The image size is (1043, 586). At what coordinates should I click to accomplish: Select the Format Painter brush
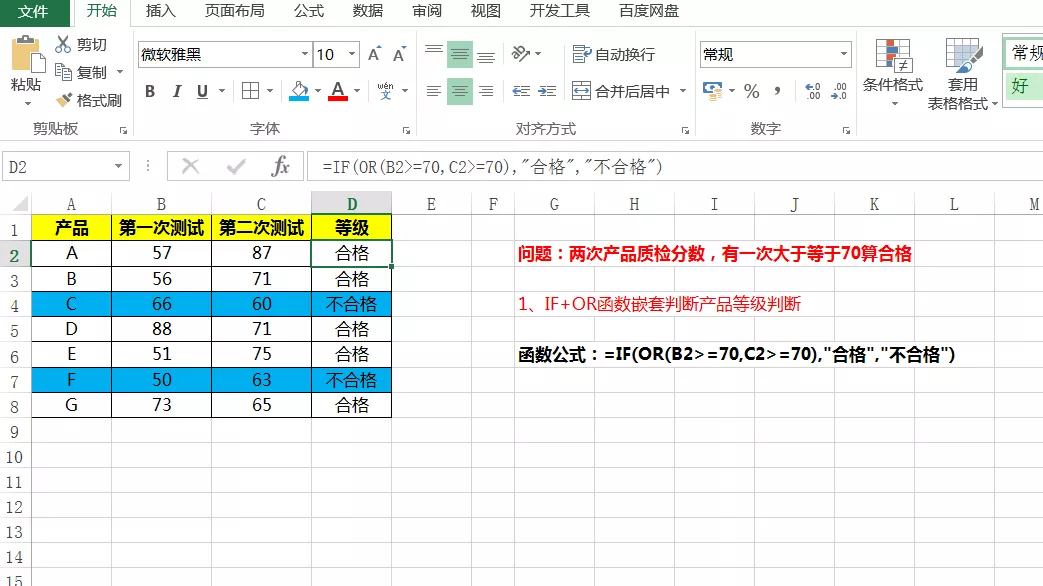point(64,100)
